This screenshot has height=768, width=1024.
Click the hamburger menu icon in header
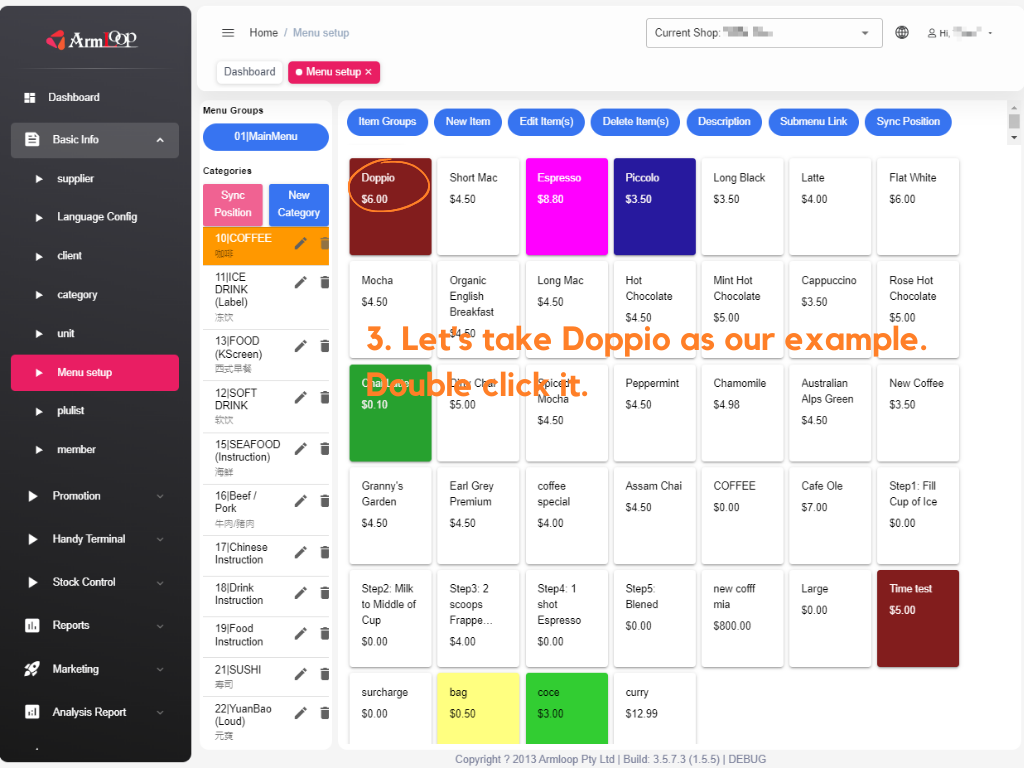[x=228, y=33]
